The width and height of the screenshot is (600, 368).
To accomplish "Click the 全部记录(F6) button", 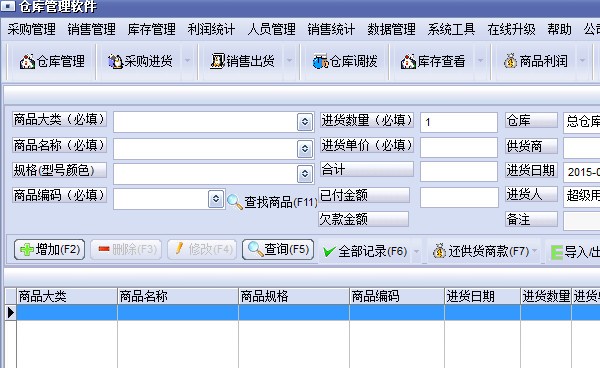I will click(x=365, y=251).
